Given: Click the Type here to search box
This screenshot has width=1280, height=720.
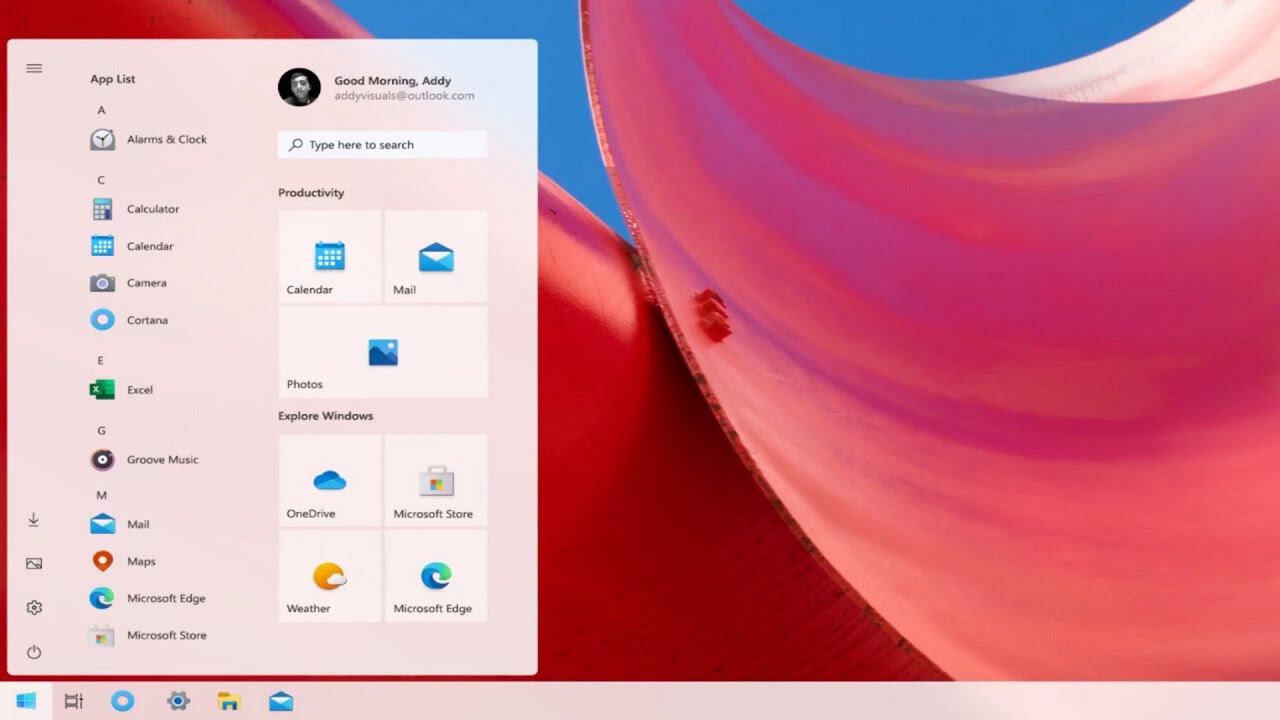Looking at the screenshot, I should [x=383, y=145].
